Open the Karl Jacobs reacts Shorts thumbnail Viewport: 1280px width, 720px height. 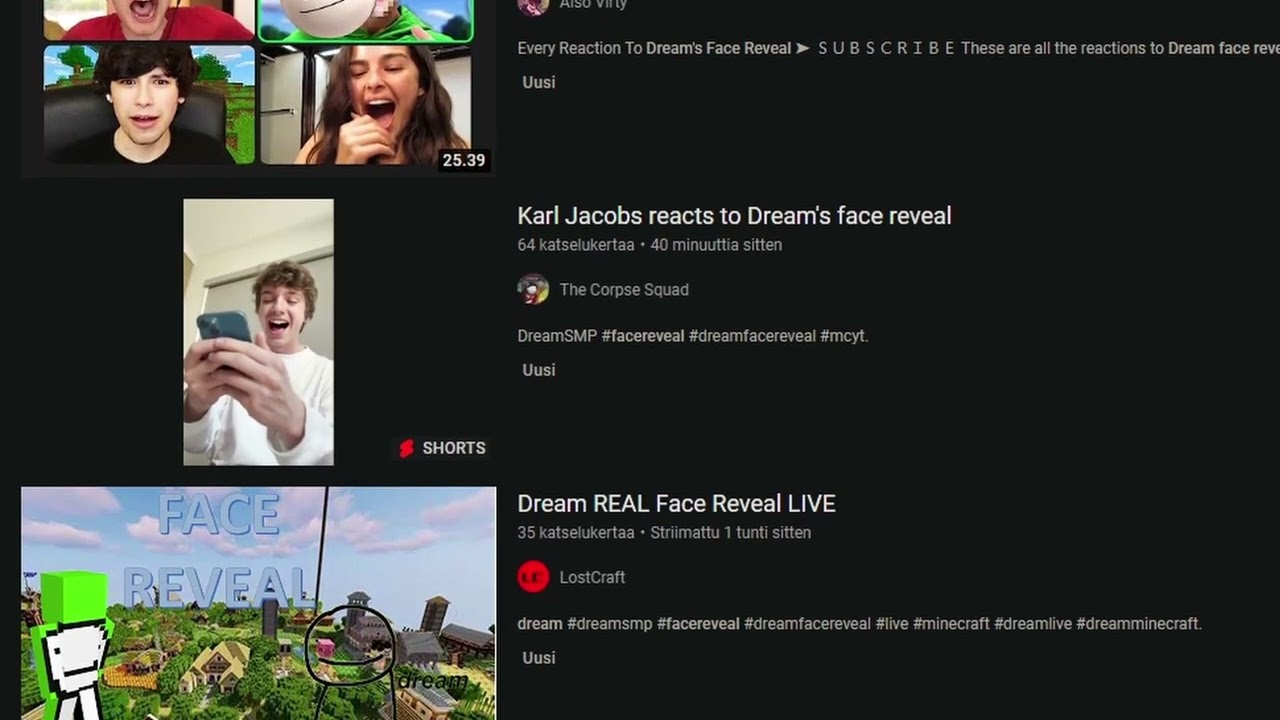click(x=258, y=332)
